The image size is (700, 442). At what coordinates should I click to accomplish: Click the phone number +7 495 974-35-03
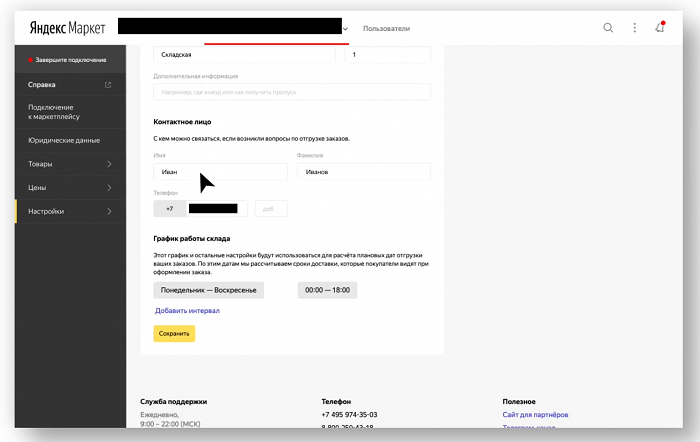coord(349,415)
